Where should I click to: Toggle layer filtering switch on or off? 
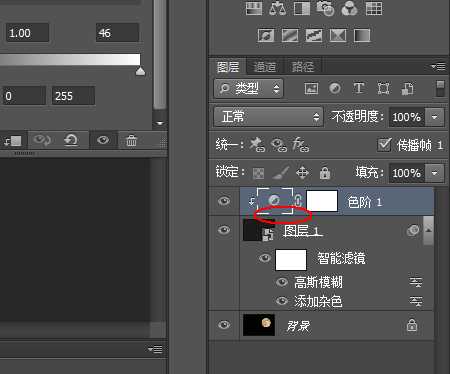(x=440, y=88)
